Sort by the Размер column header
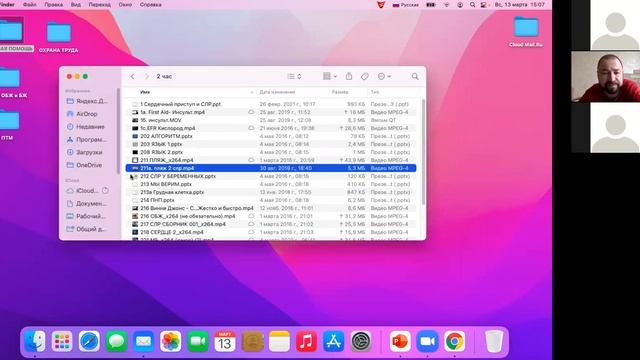This screenshot has height=360, width=640. tap(340, 92)
